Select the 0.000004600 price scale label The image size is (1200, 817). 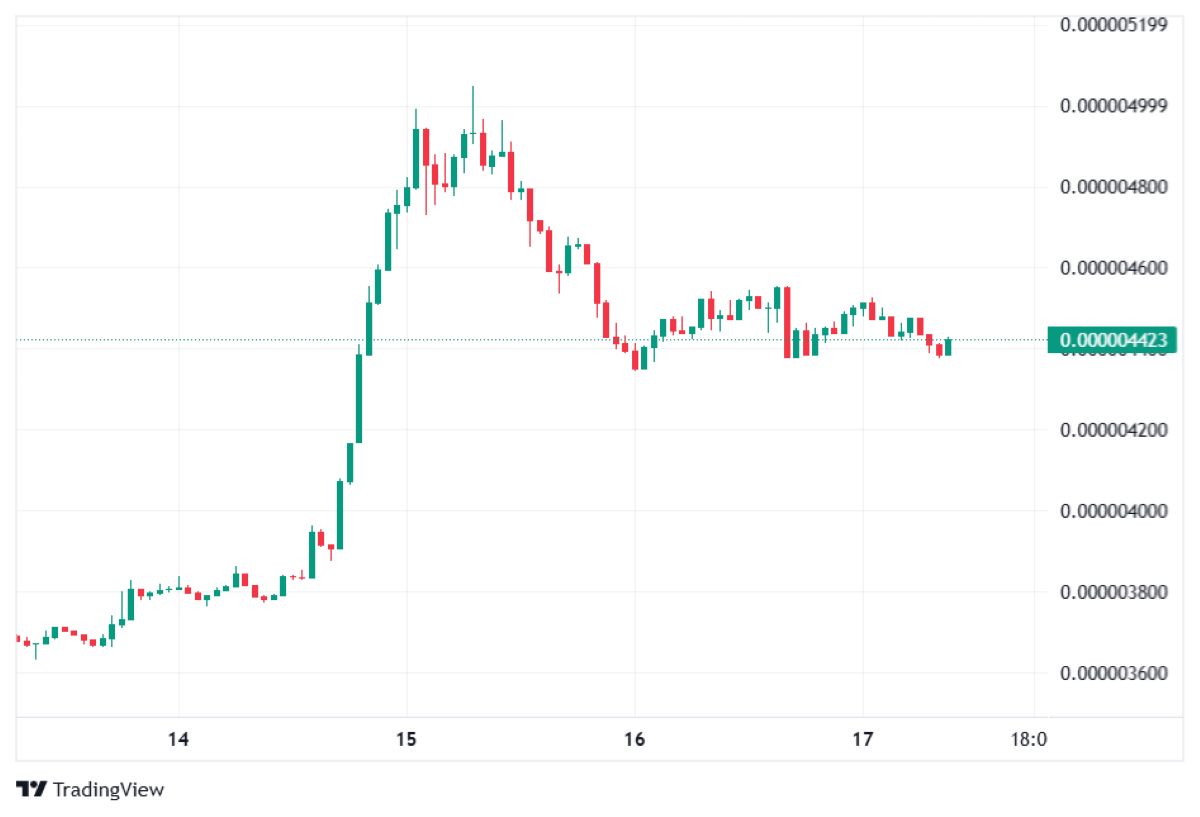[x=1113, y=268]
